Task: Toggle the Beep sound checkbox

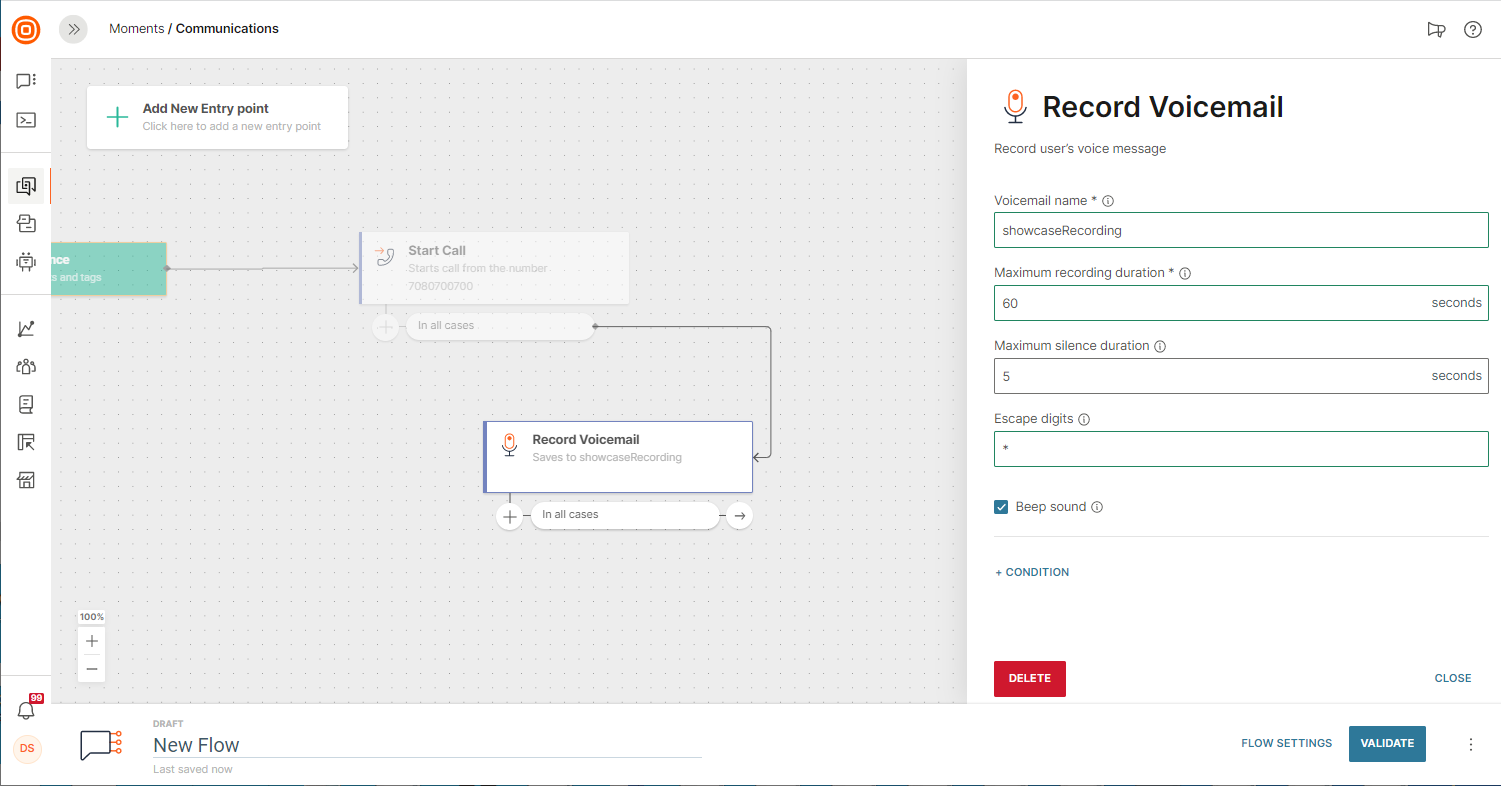Action: click(1001, 507)
